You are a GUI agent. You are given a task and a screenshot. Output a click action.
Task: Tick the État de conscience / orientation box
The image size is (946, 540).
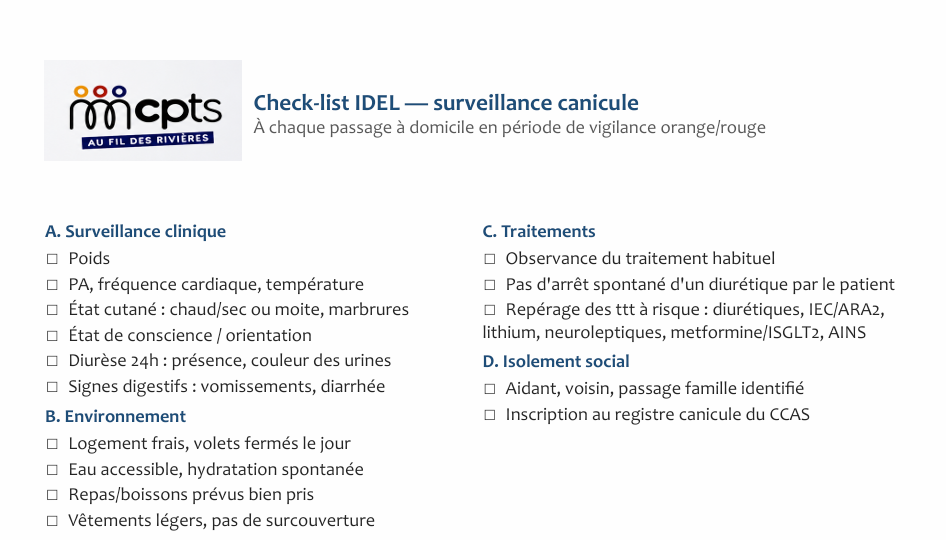click(x=52, y=336)
